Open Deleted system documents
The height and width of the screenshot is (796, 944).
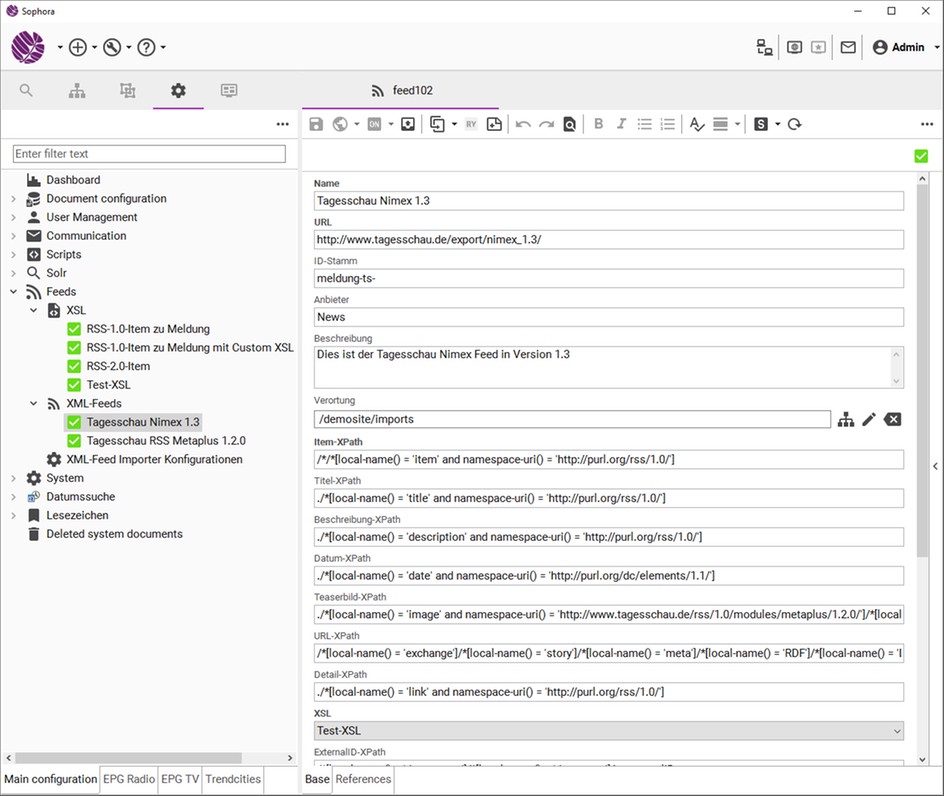[x=114, y=534]
